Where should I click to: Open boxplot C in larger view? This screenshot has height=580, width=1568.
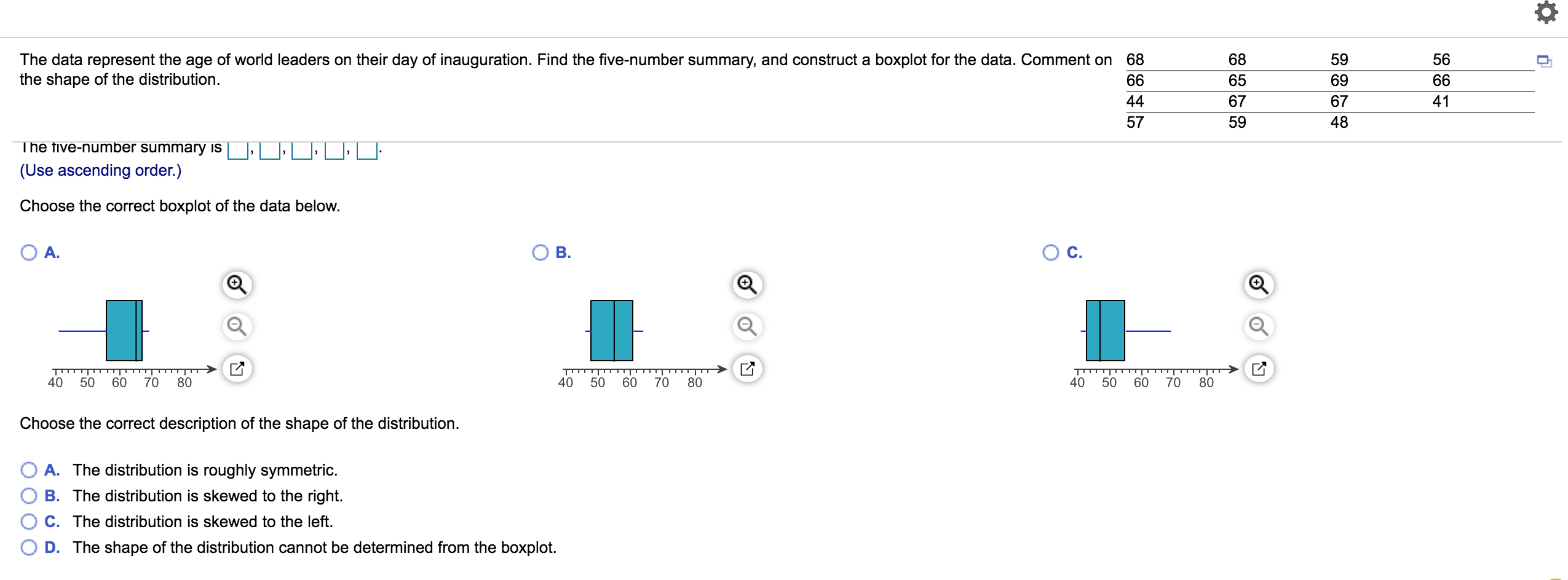click(x=1258, y=367)
